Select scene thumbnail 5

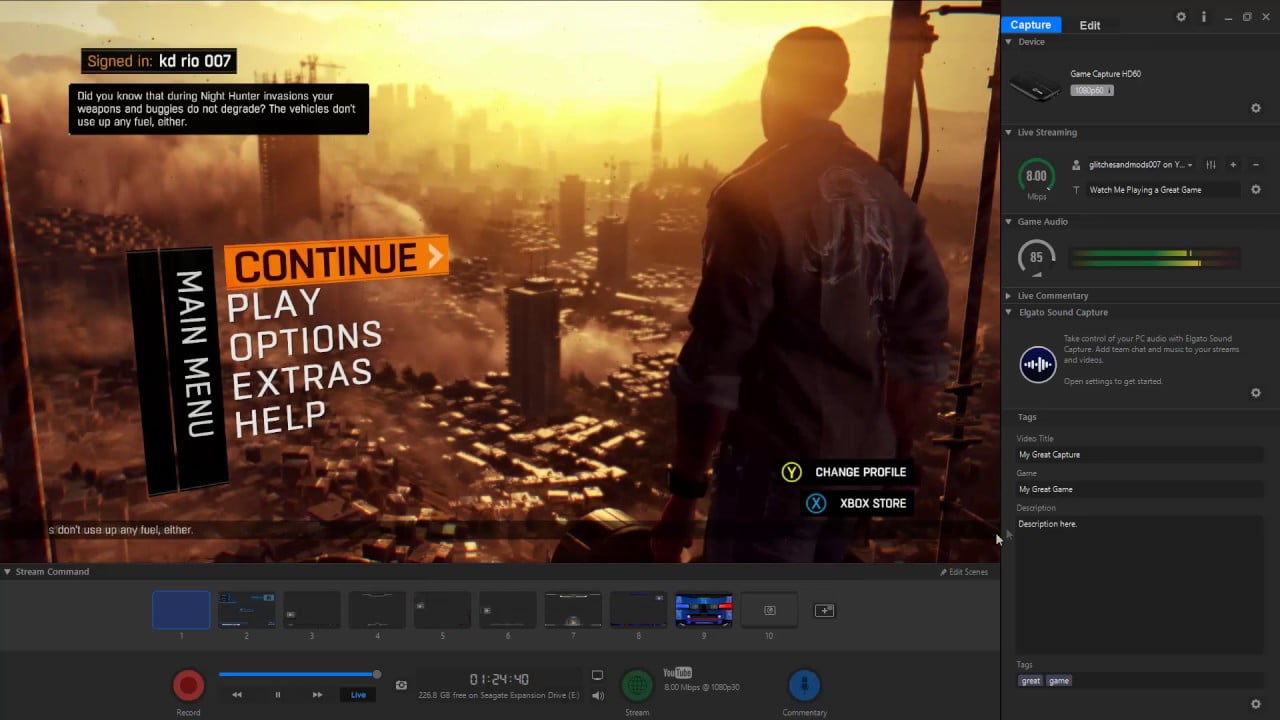[442, 609]
